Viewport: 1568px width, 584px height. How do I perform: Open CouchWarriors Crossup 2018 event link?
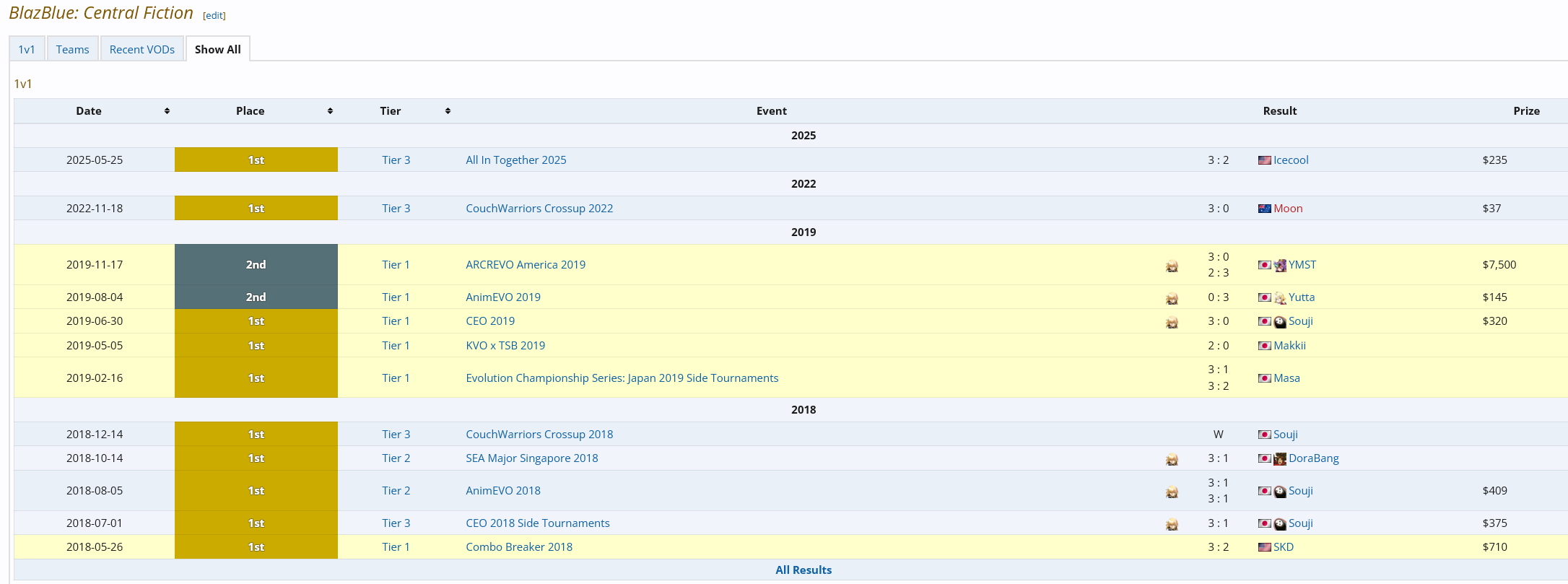pos(539,435)
